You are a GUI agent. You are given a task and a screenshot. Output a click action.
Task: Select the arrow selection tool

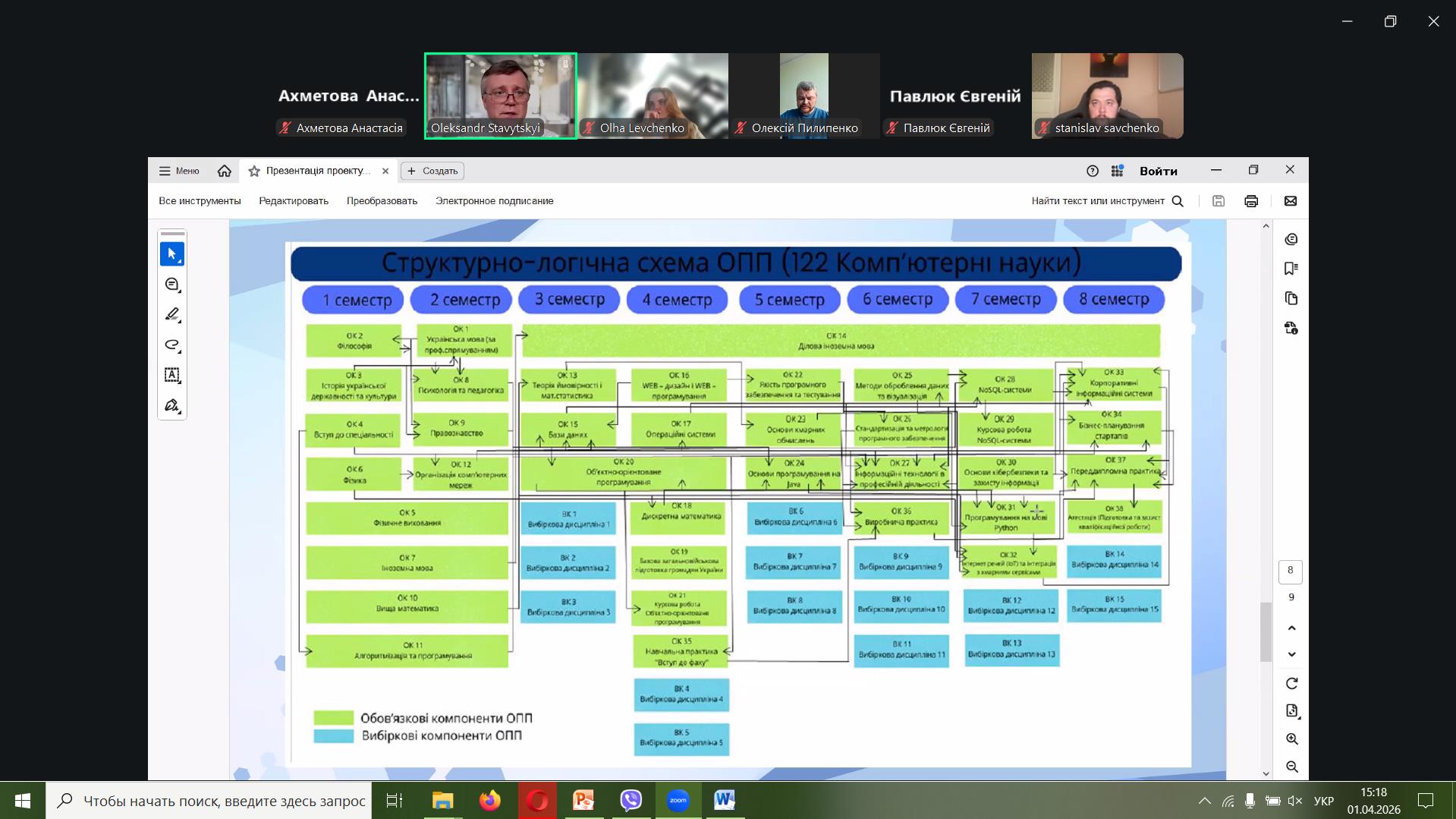(171, 254)
